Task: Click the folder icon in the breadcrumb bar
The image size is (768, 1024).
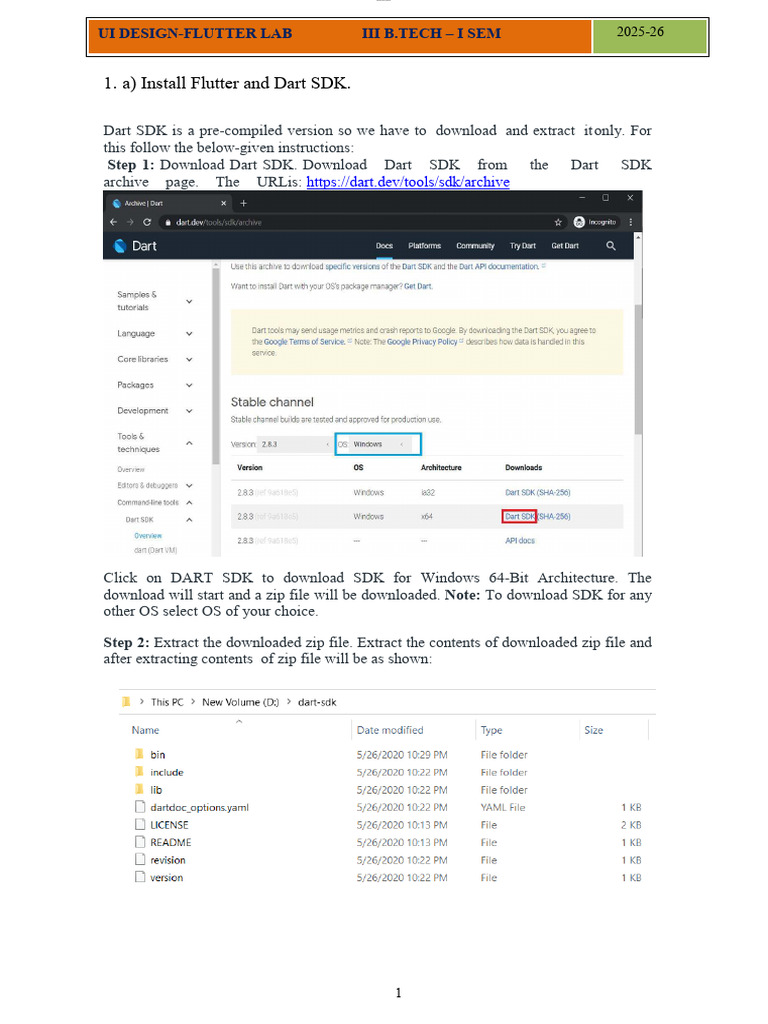Action: [126, 702]
